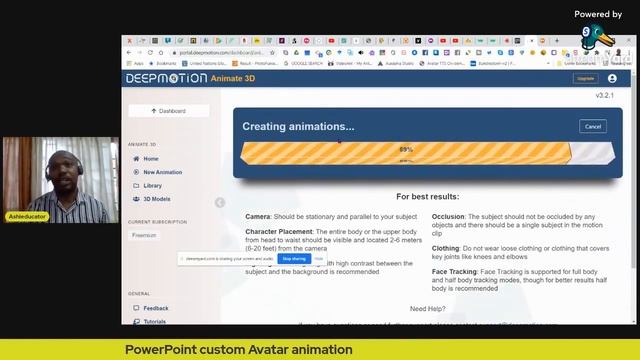The width and height of the screenshot is (640, 360).
Task: Click the Need Help? text
Action: point(427,309)
